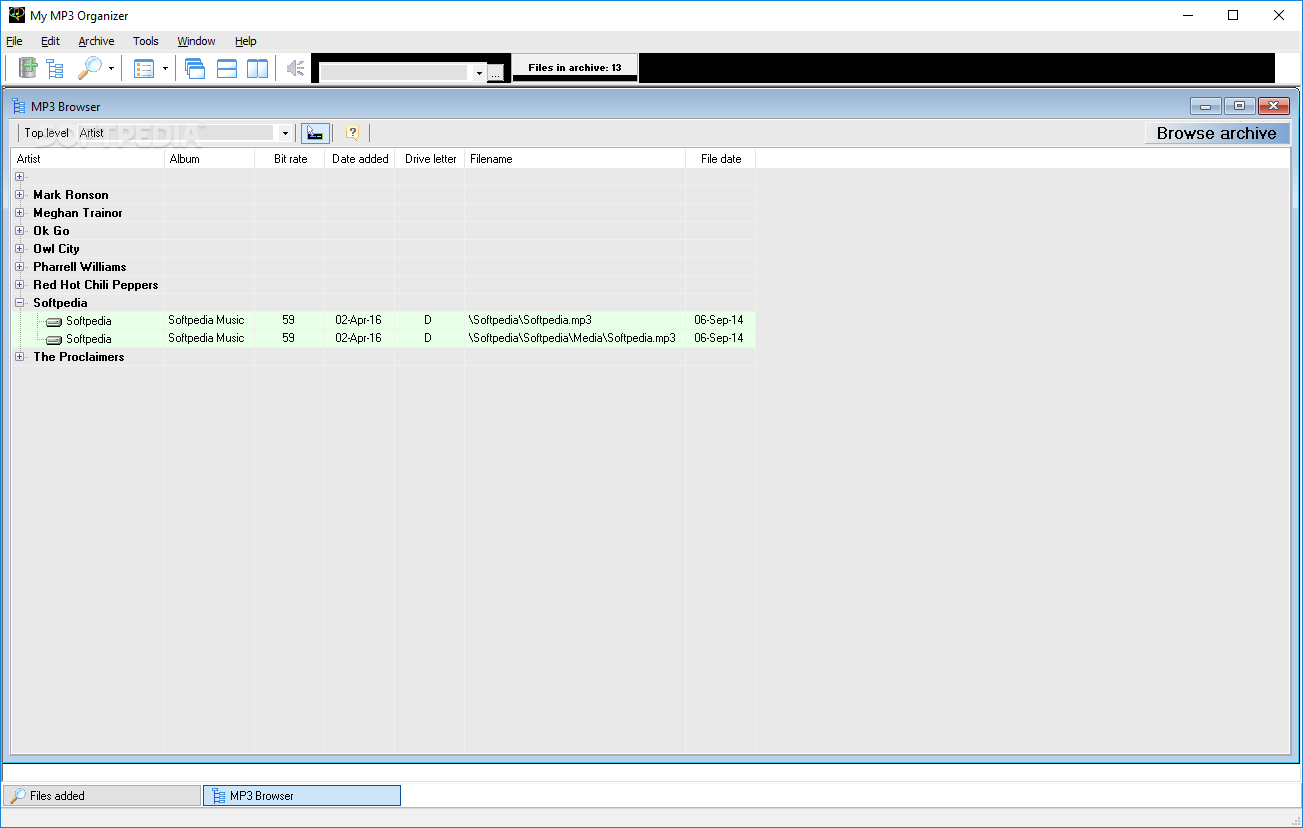Viewport: 1303px width, 828px height.
Task: Sort by the Date added column header
Action: tap(360, 159)
